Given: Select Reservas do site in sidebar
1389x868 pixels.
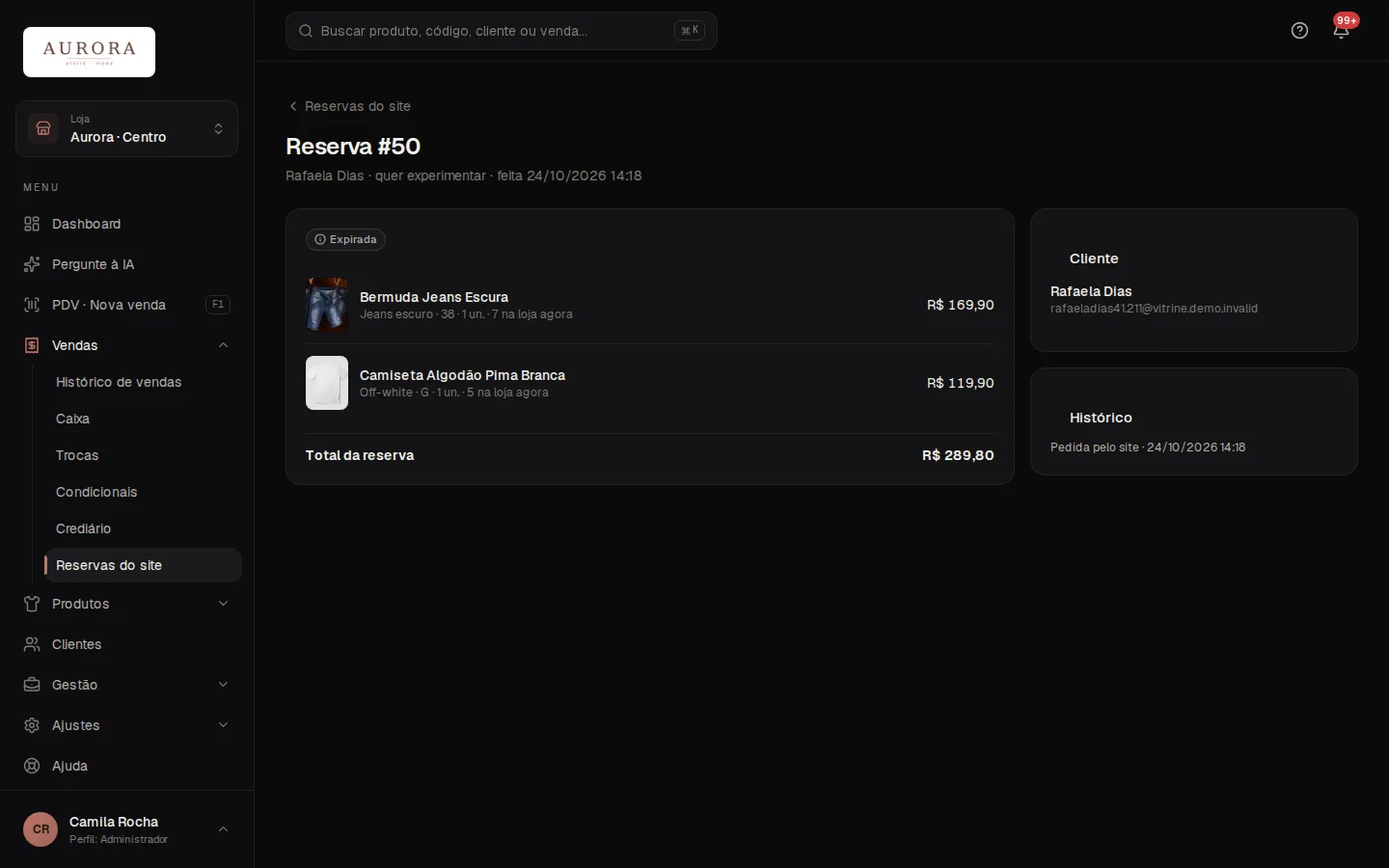Looking at the screenshot, I should tap(143, 565).
